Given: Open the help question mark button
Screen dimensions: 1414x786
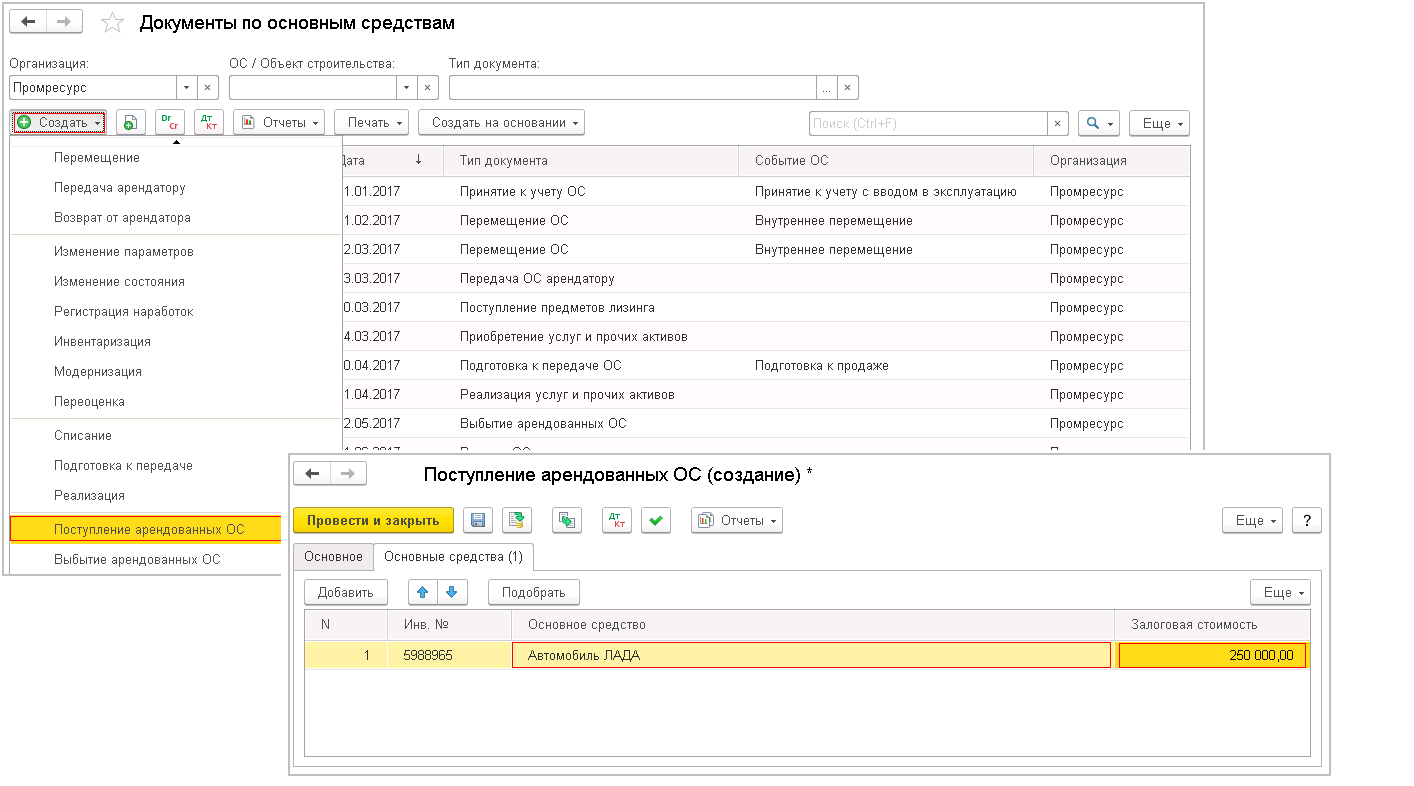Looking at the screenshot, I should [x=1307, y=520].
